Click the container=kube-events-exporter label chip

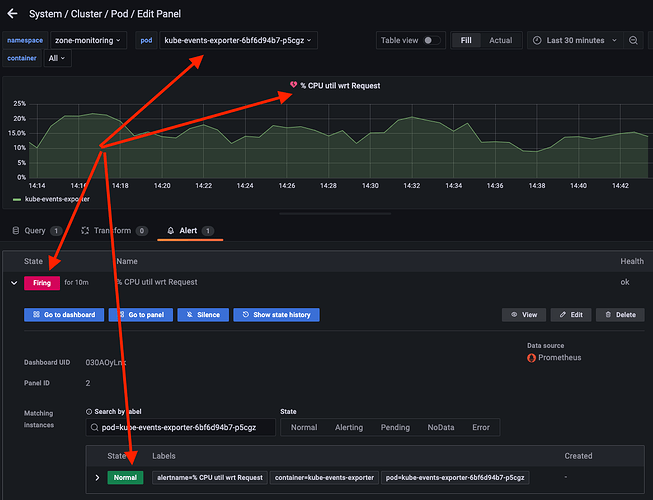click(x=324, y=478)
